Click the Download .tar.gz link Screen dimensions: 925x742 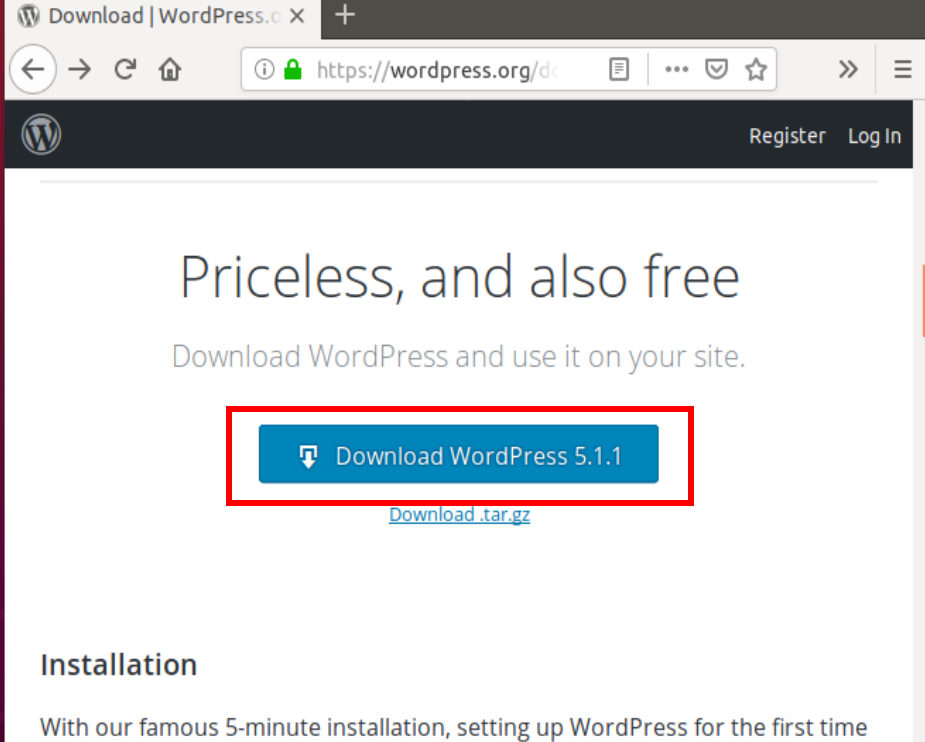[459, 515]
